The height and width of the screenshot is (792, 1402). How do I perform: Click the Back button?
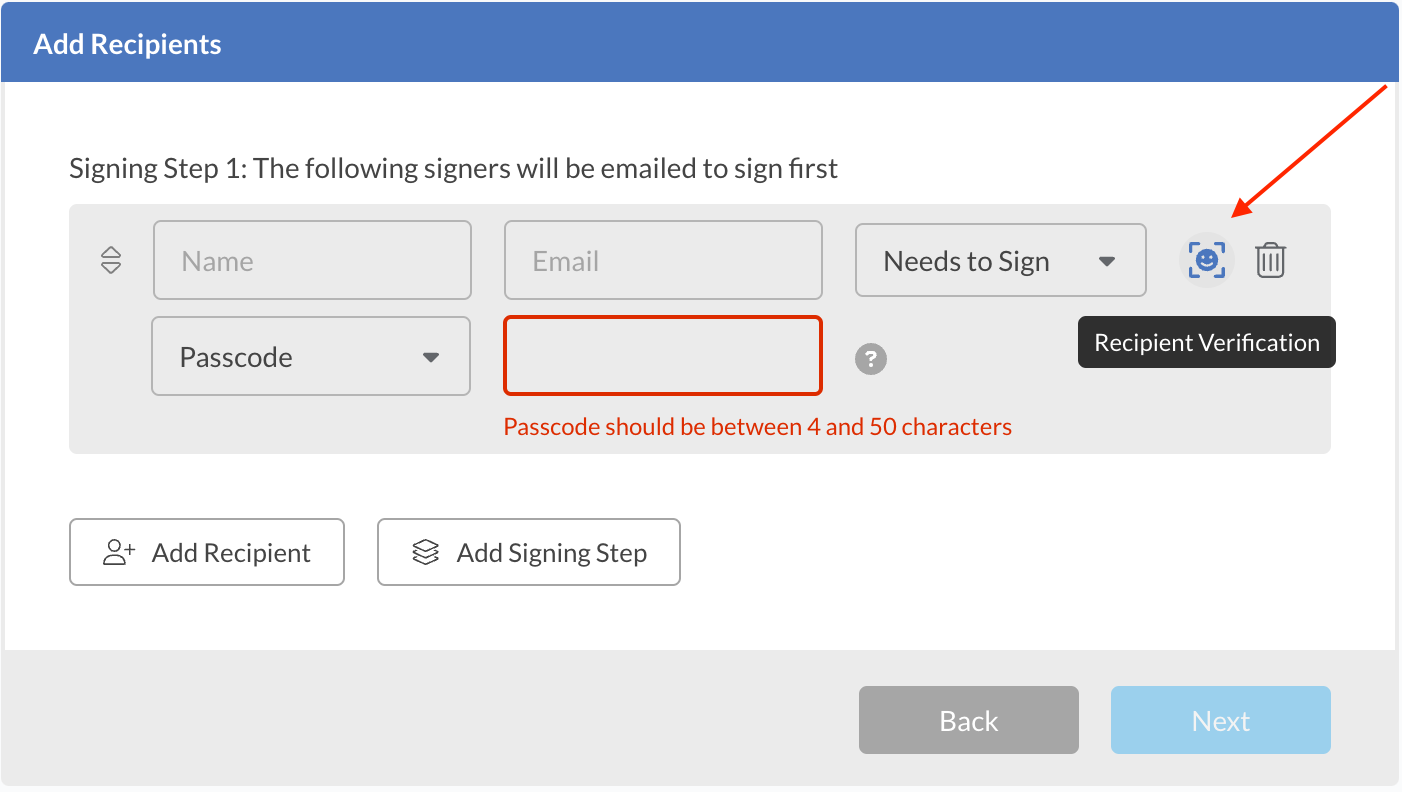(968, 719)
